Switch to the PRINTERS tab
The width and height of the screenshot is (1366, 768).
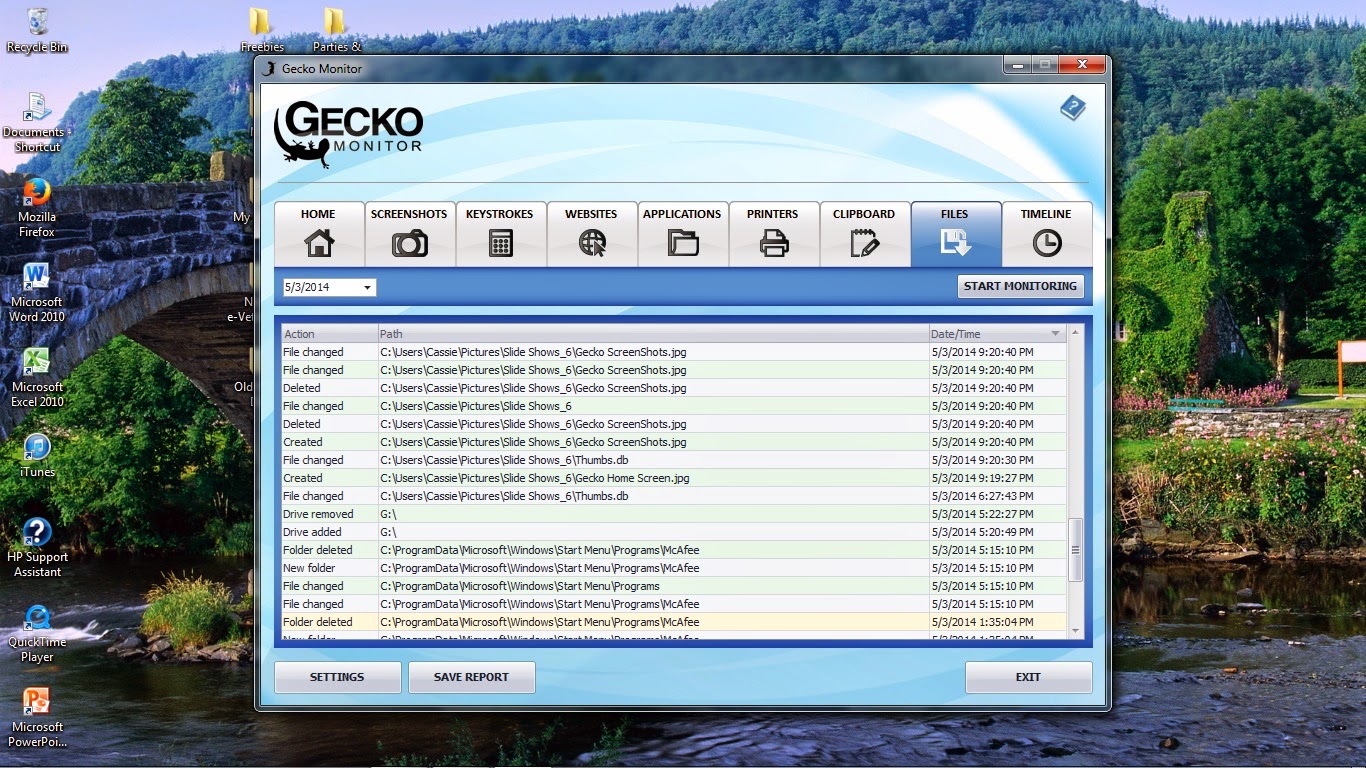pos(773,234)
